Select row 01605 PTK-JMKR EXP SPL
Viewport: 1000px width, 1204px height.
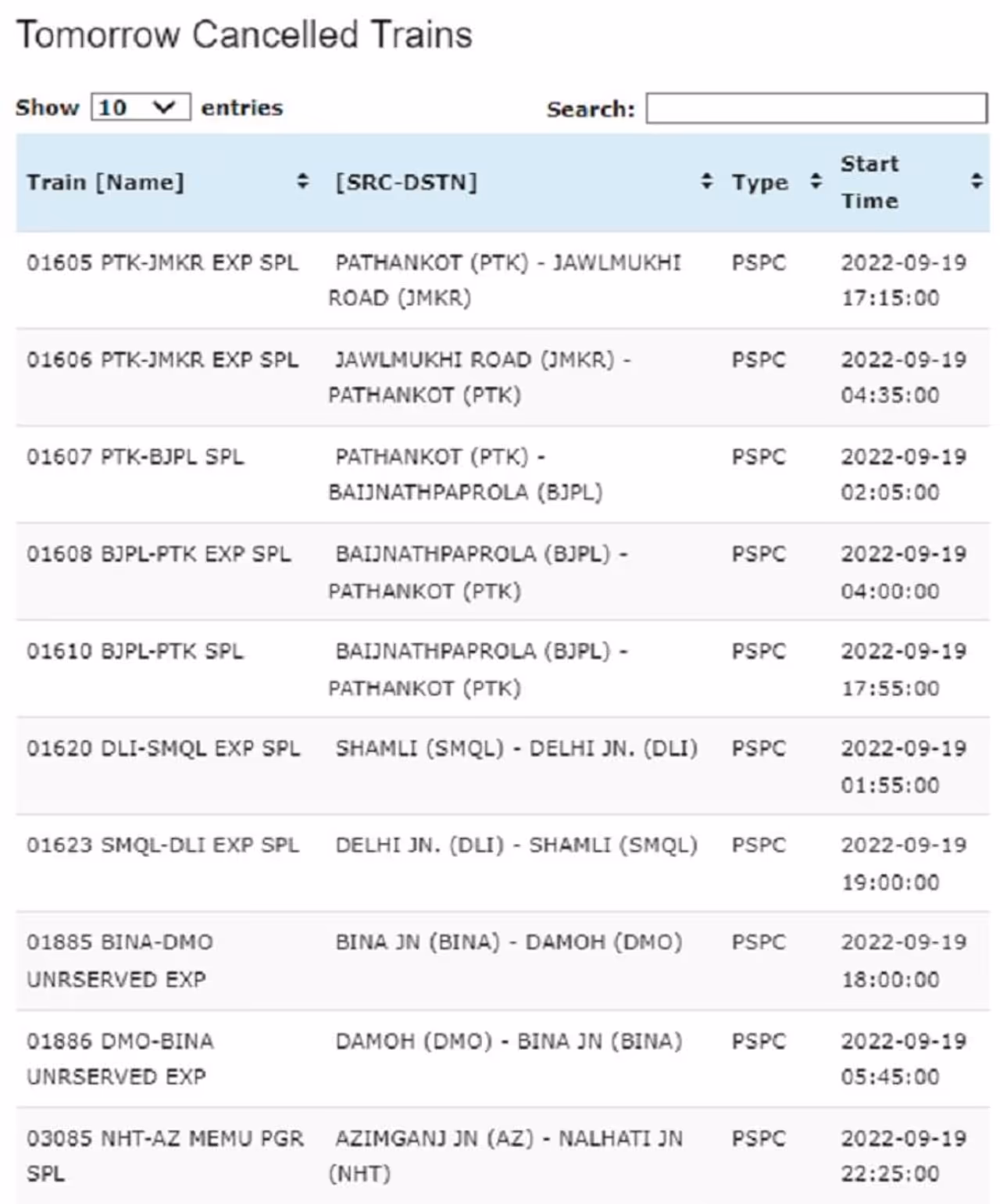point(162,263)
